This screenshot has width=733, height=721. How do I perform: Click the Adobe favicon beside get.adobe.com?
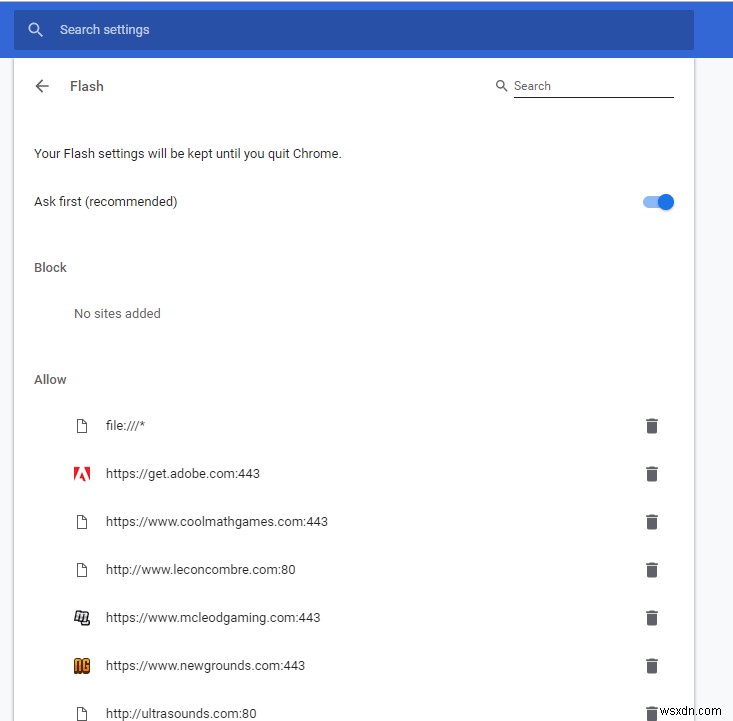click(82, 474)
